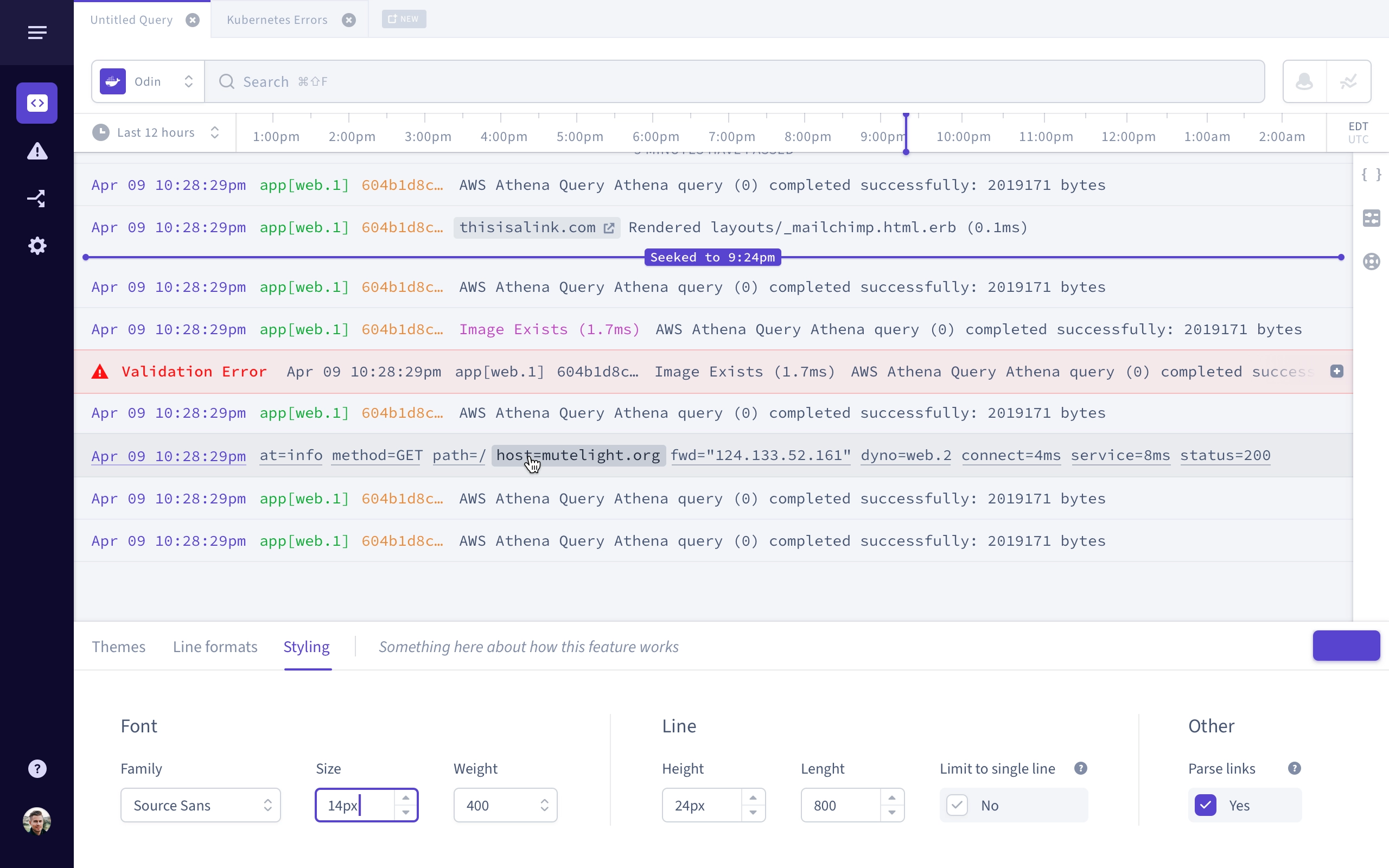Open the settings gear in sidebar
The width and height of the screenshot is (1389, 868).
[37, 246]
